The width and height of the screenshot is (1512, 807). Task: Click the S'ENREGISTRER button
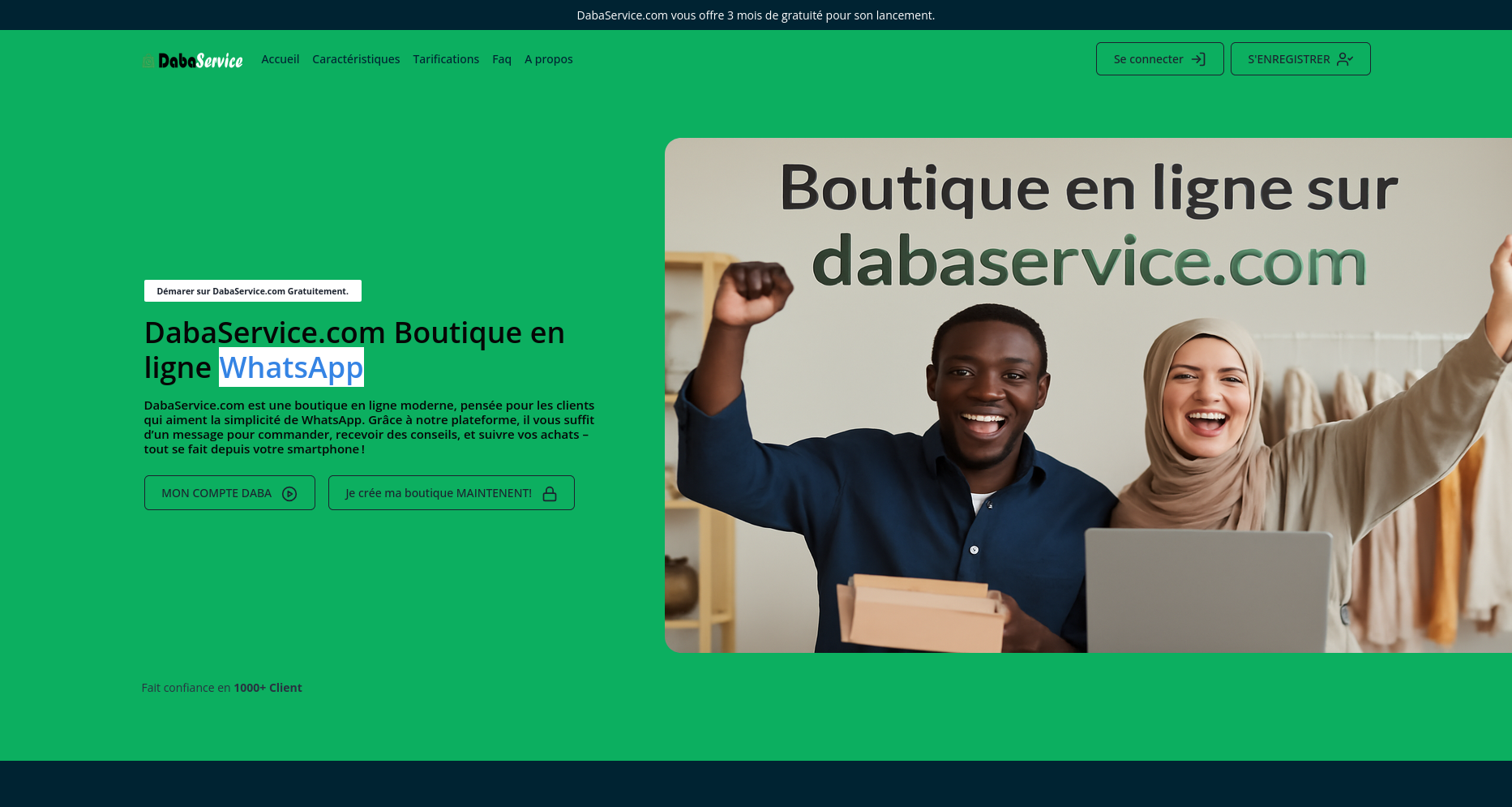click(1300, 59)
